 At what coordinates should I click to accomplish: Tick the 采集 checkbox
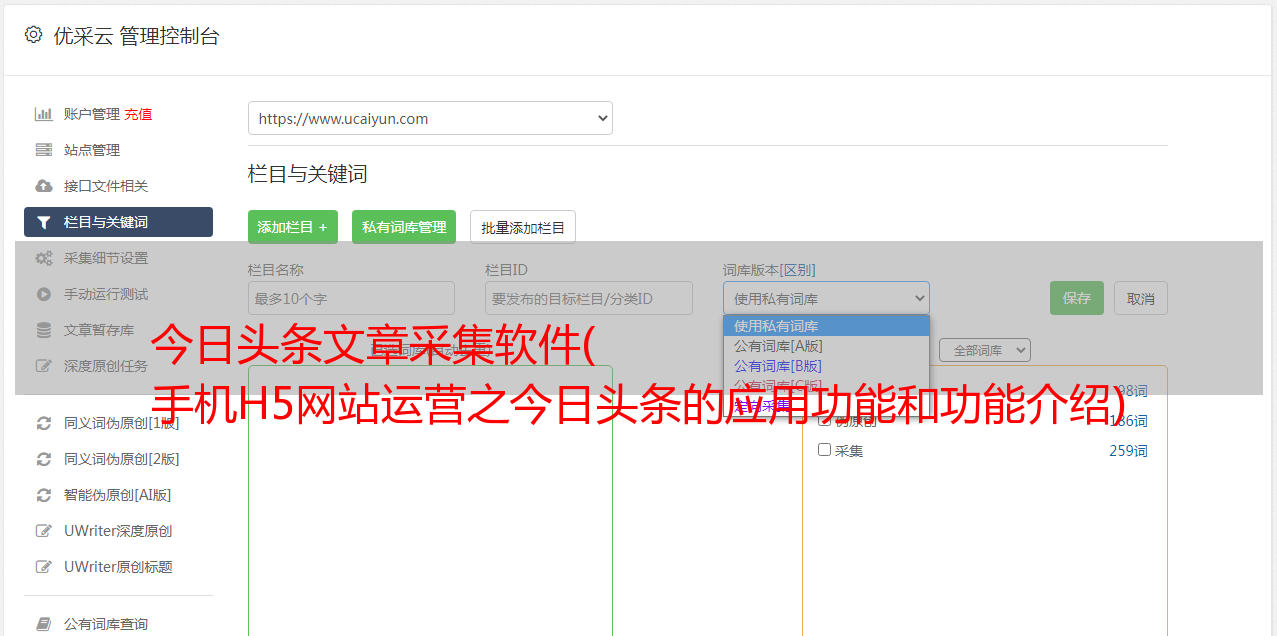pos(825,450)
